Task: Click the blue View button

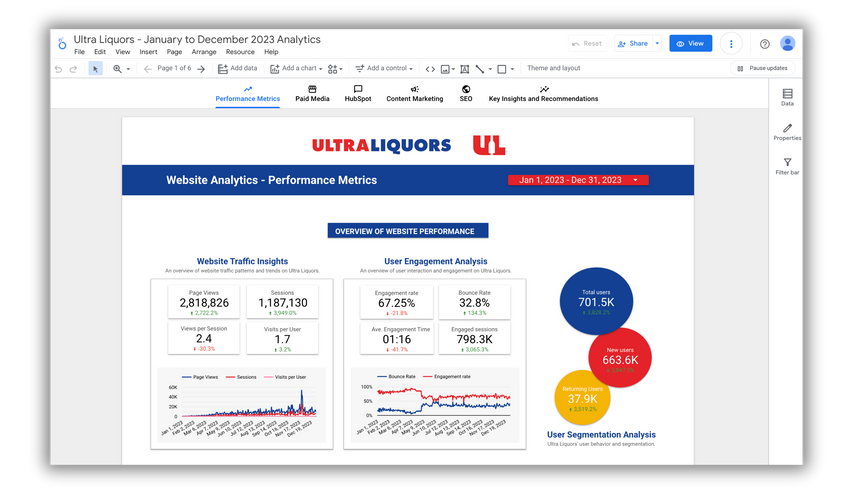Action: pos(690,44)
